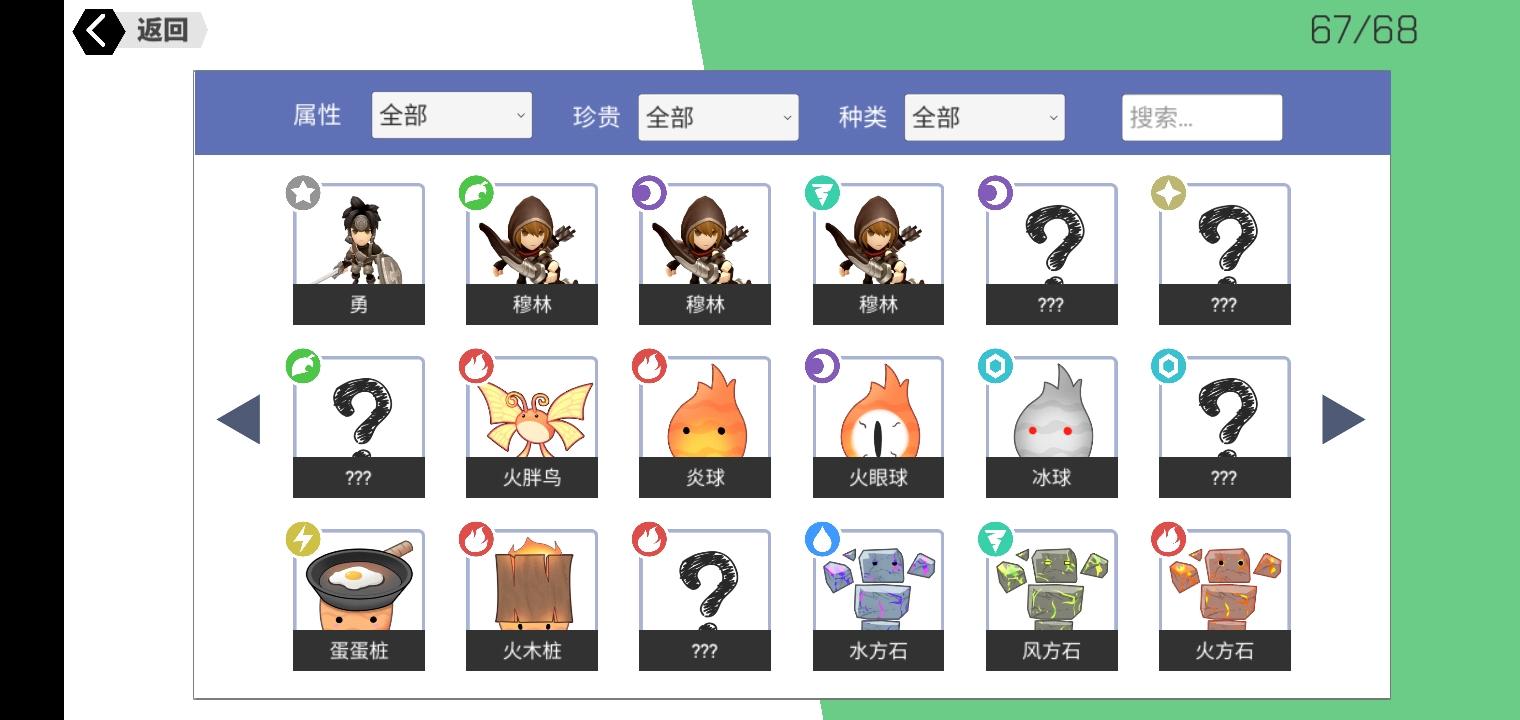This screenshot has height=720, width=1520.
Task: Click the water drop icon on 水方石
Action: [822, 539]
